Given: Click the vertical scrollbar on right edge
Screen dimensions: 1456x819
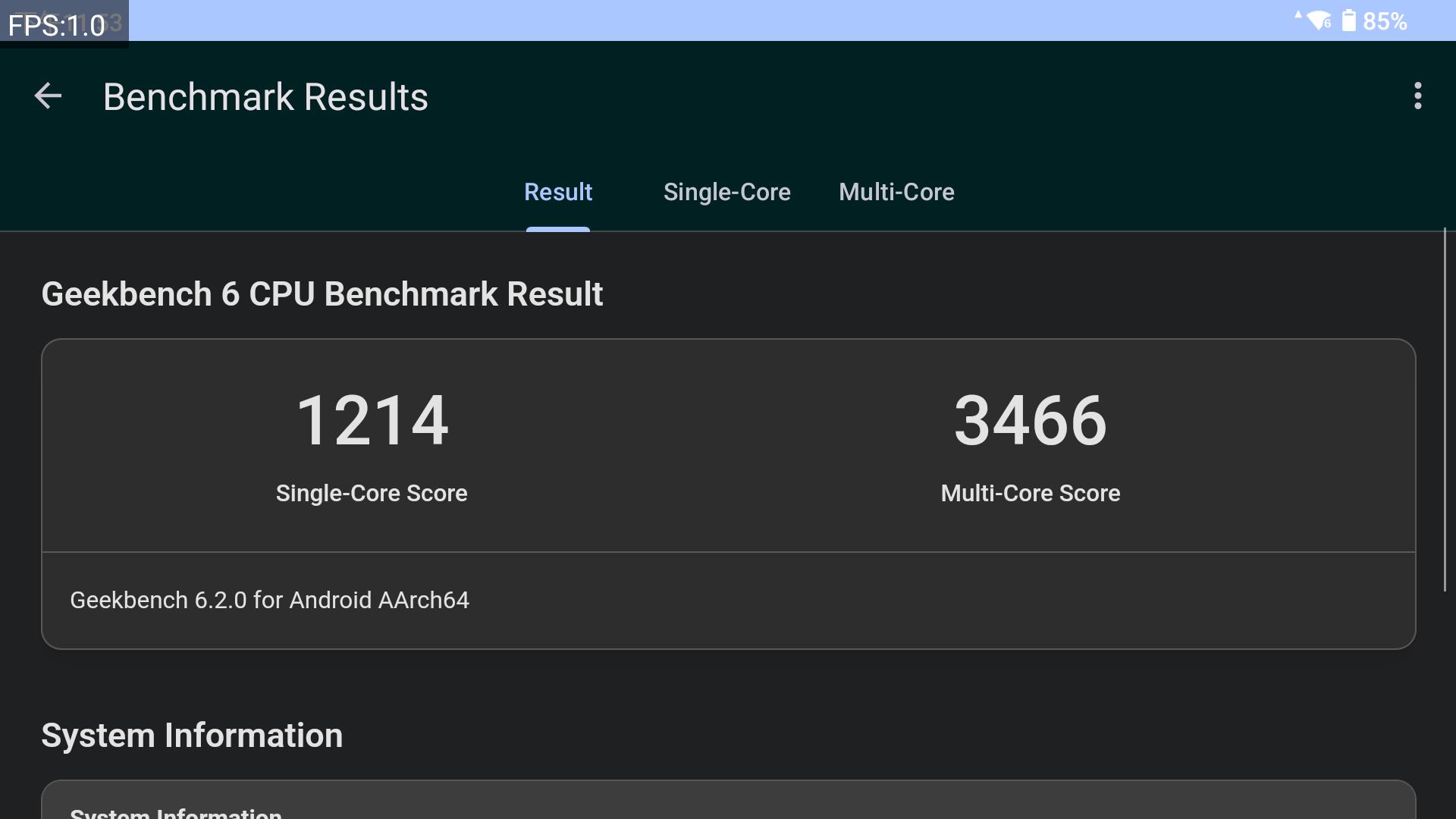Looking at the screenshot, I should [1445, 409].
